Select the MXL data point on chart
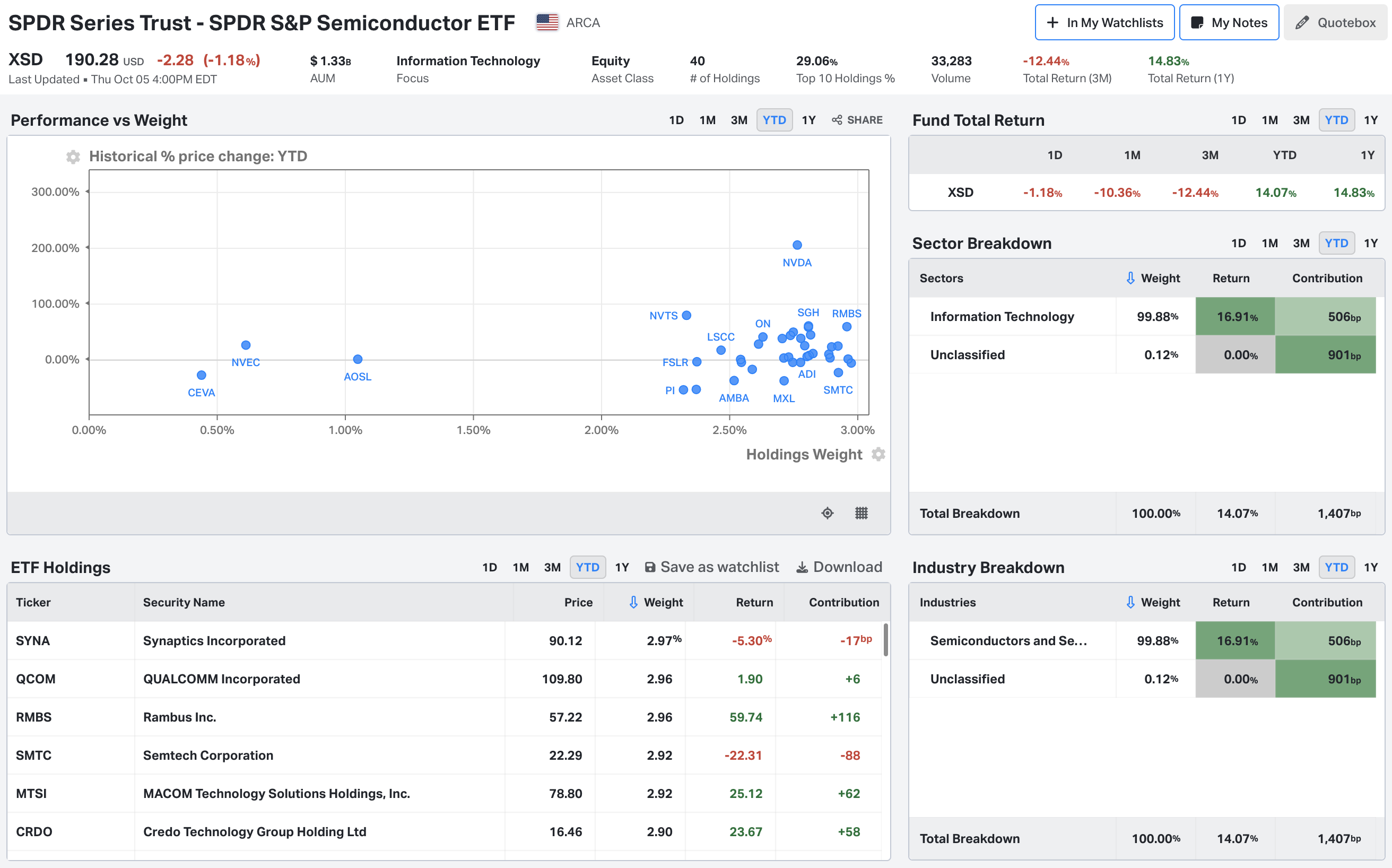 pos(784,380)
